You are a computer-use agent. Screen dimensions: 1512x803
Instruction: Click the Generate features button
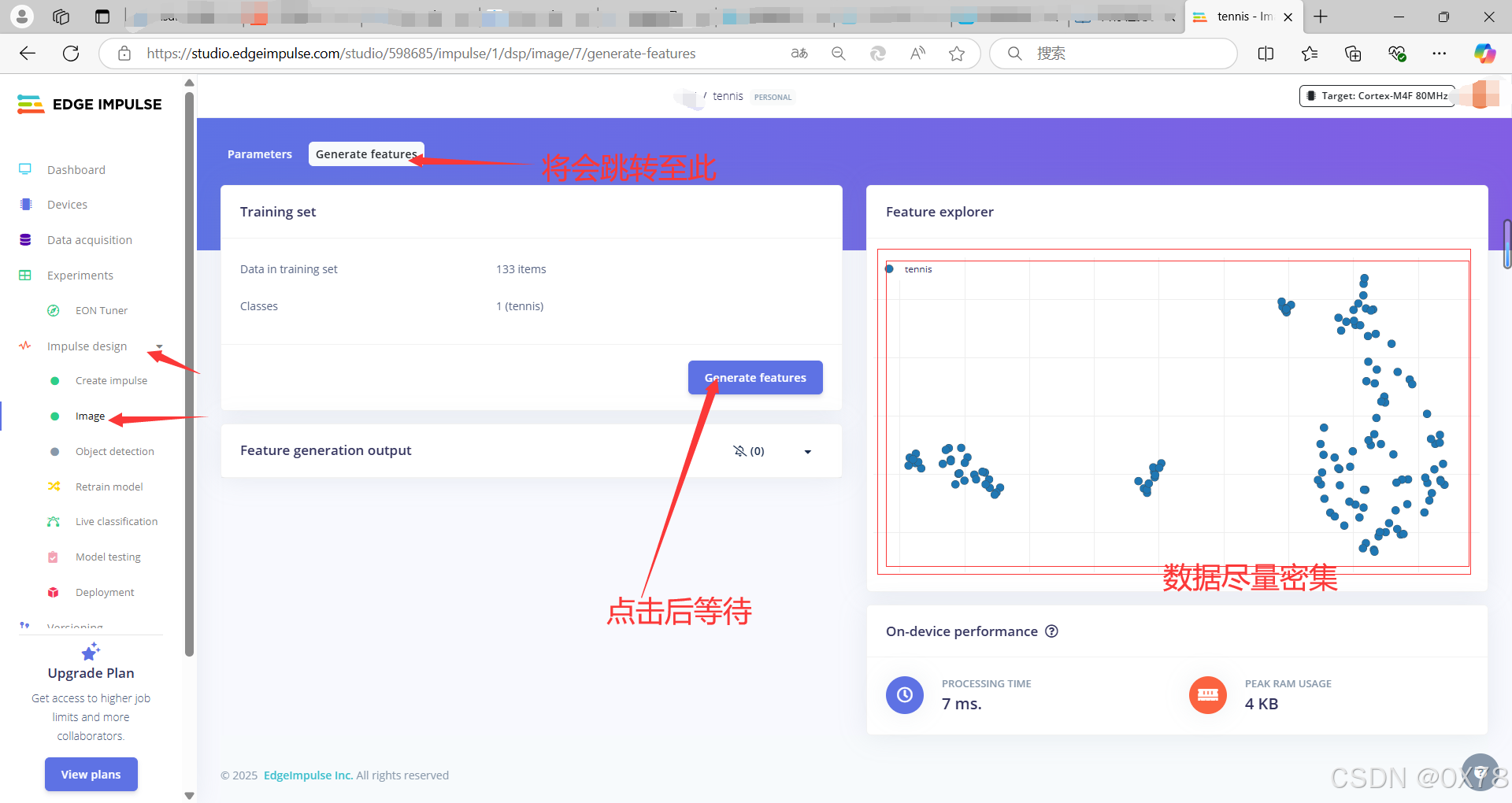[x=755, y=378]
